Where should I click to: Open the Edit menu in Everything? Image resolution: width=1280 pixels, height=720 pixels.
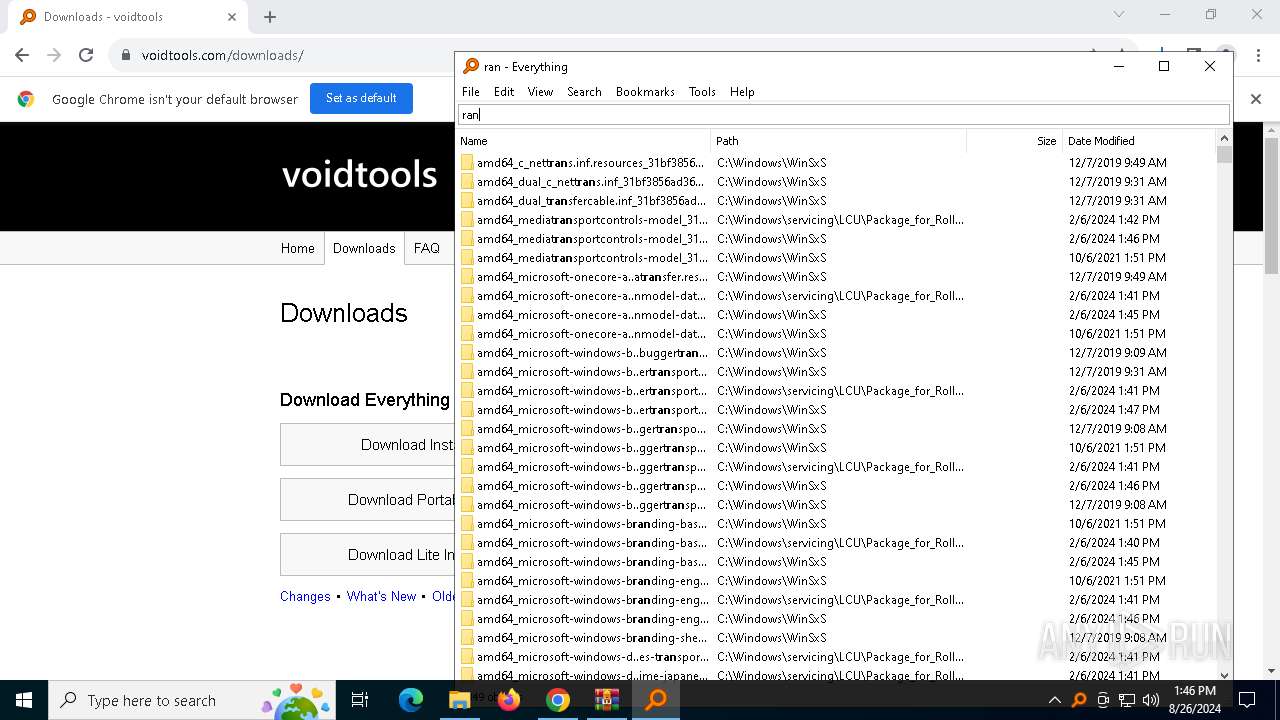[x=504, y=92]
